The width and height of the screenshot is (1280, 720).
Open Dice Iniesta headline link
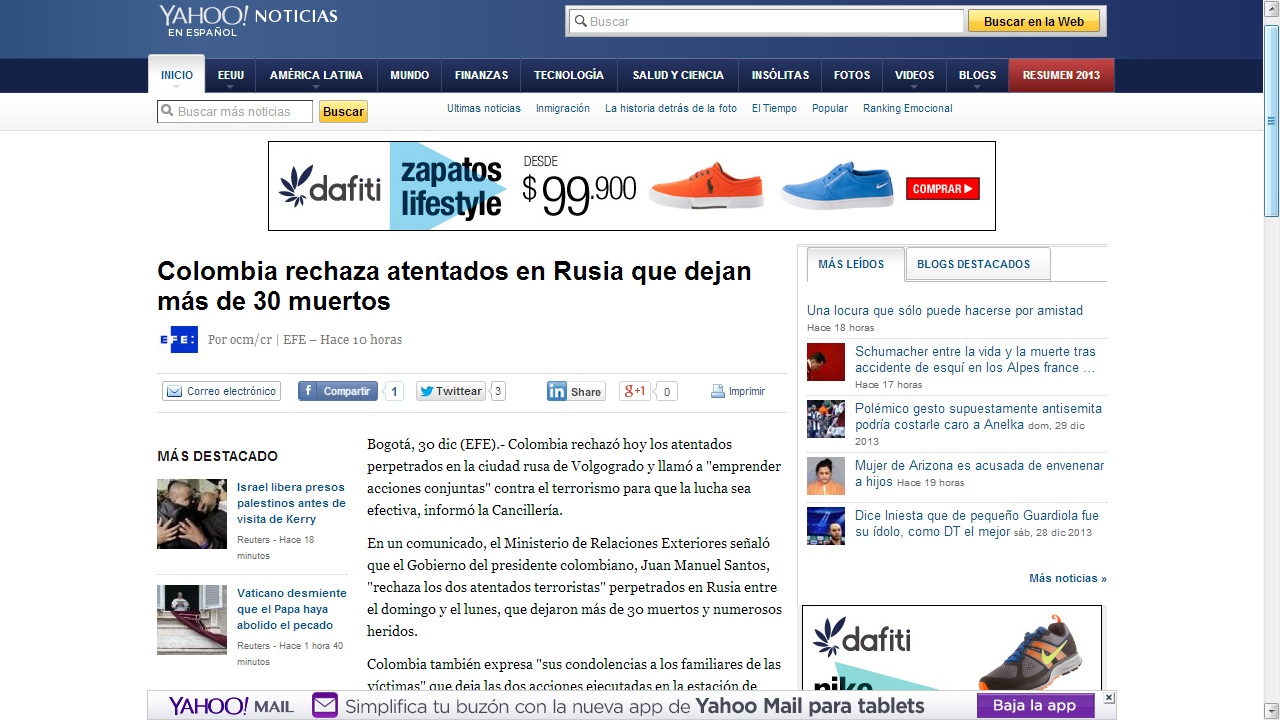[x=977, y=524]
